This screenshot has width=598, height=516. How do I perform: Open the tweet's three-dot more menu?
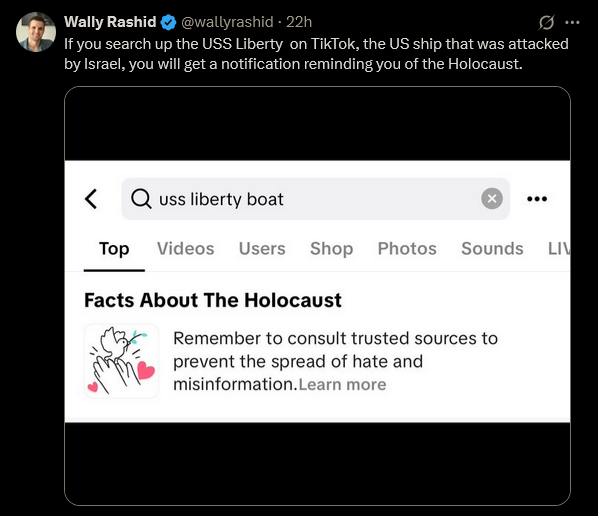click(x=572, y=23)
